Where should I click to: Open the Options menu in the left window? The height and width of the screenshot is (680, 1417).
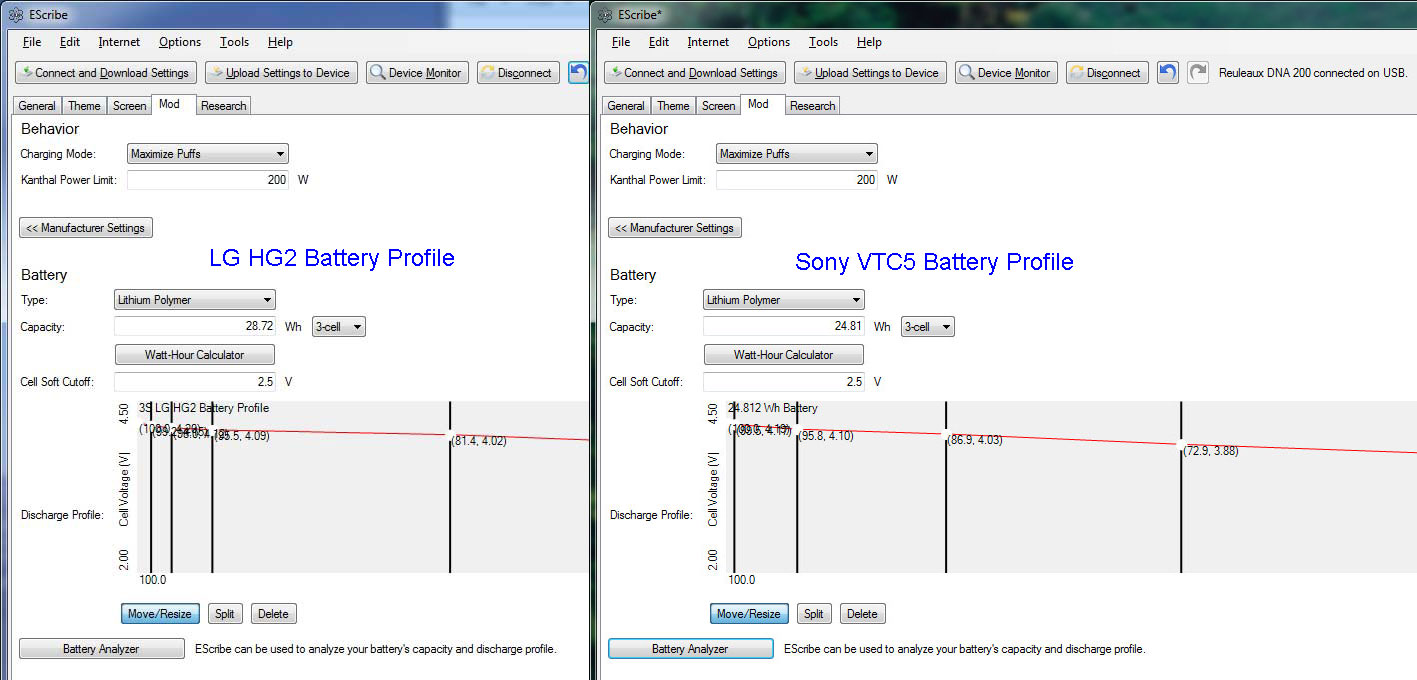point(180,42)
